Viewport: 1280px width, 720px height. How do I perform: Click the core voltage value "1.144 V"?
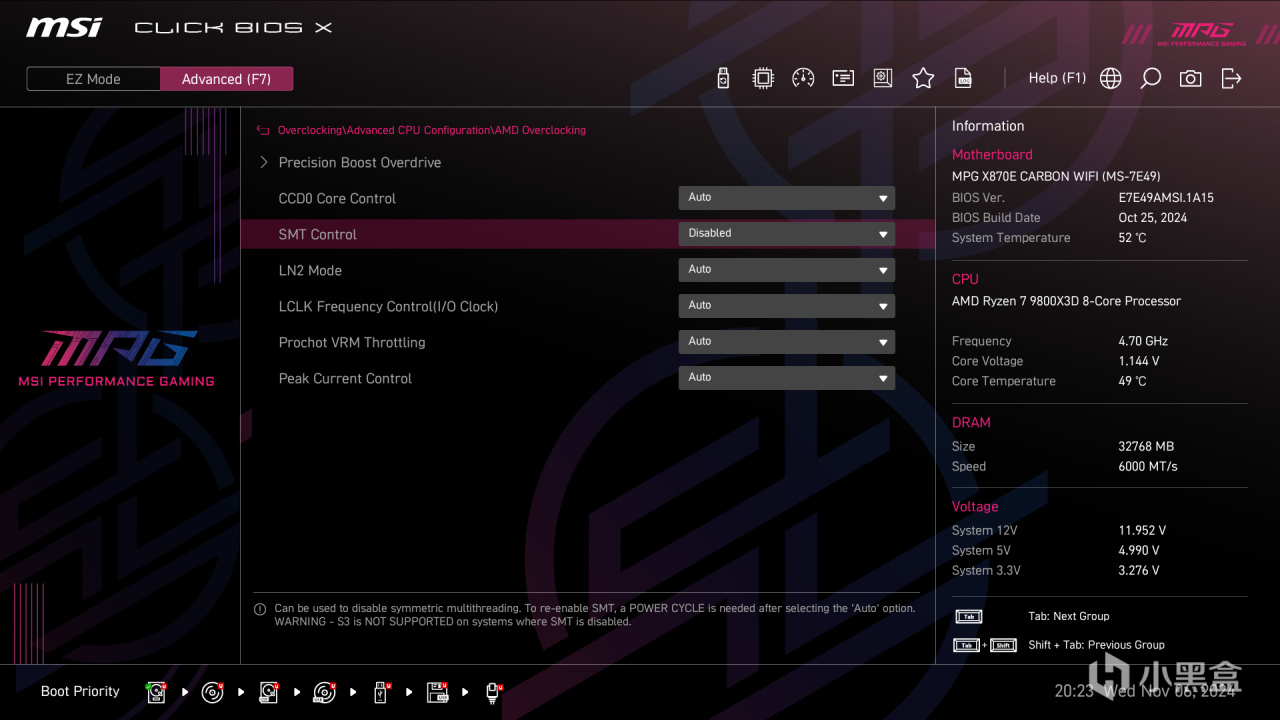(1139, 361)
